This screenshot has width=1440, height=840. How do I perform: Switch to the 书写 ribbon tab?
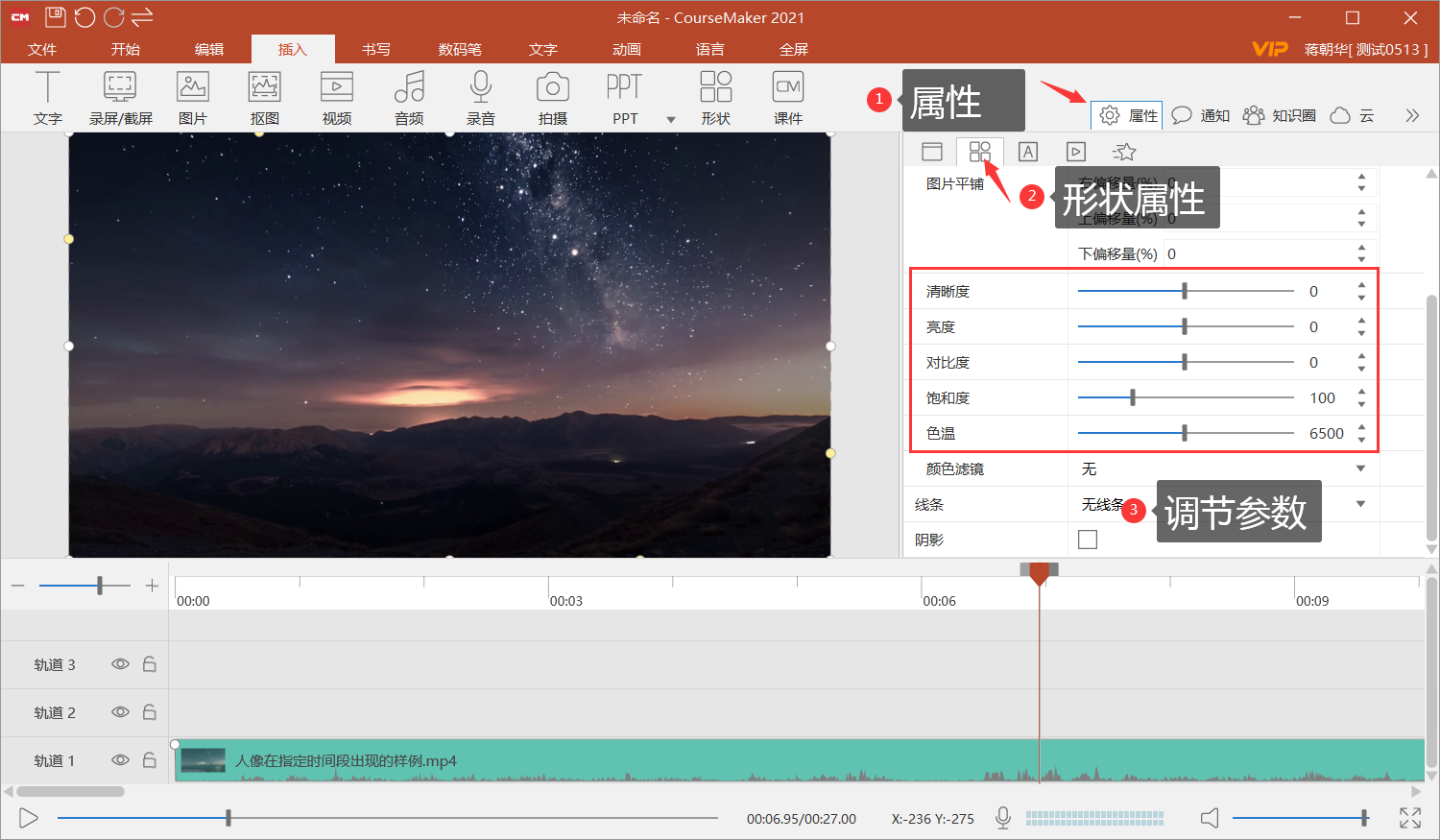(376, 49)
